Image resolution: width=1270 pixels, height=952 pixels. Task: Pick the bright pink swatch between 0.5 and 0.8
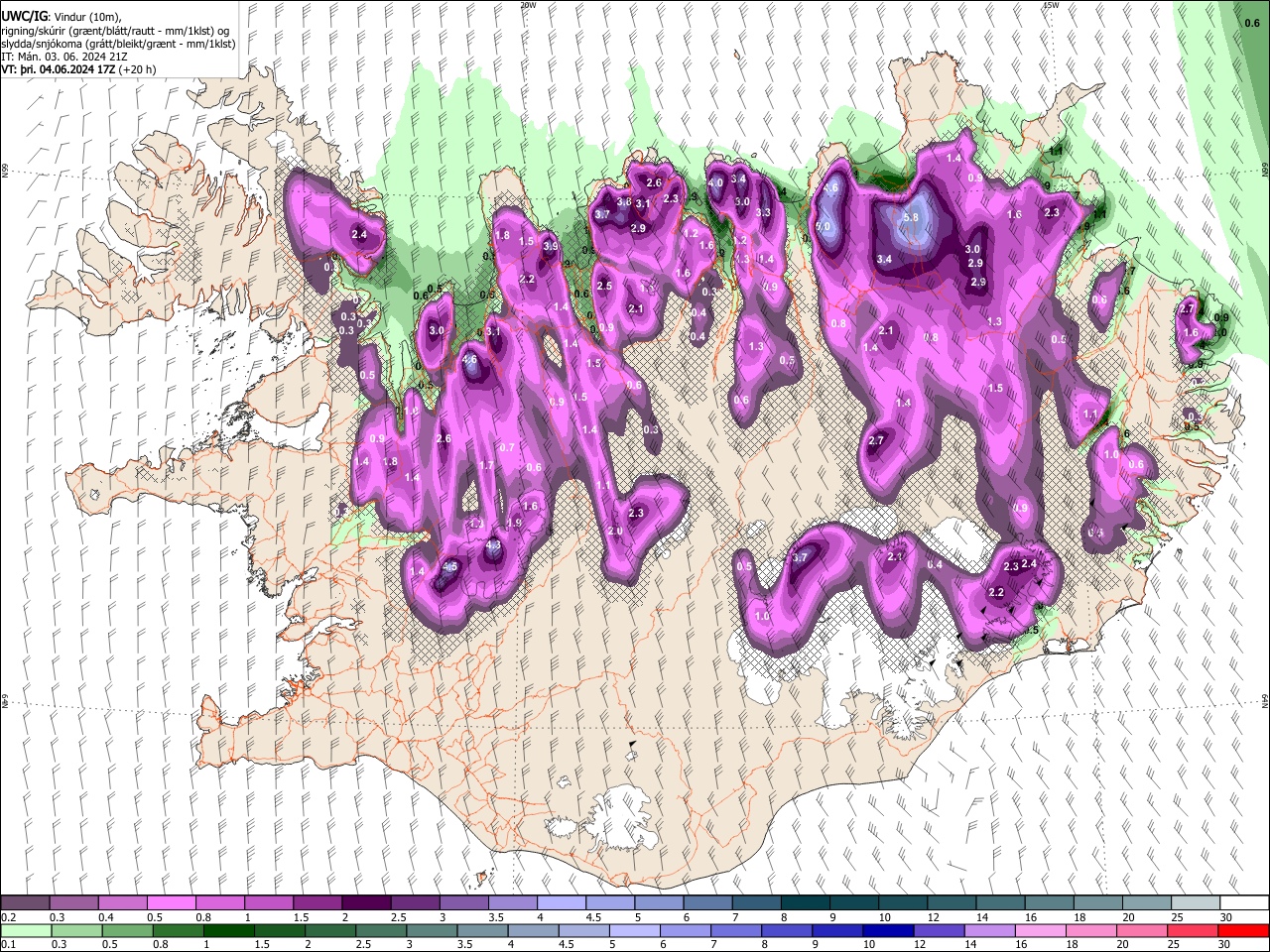pyautogui.click(x=171, y=902)
